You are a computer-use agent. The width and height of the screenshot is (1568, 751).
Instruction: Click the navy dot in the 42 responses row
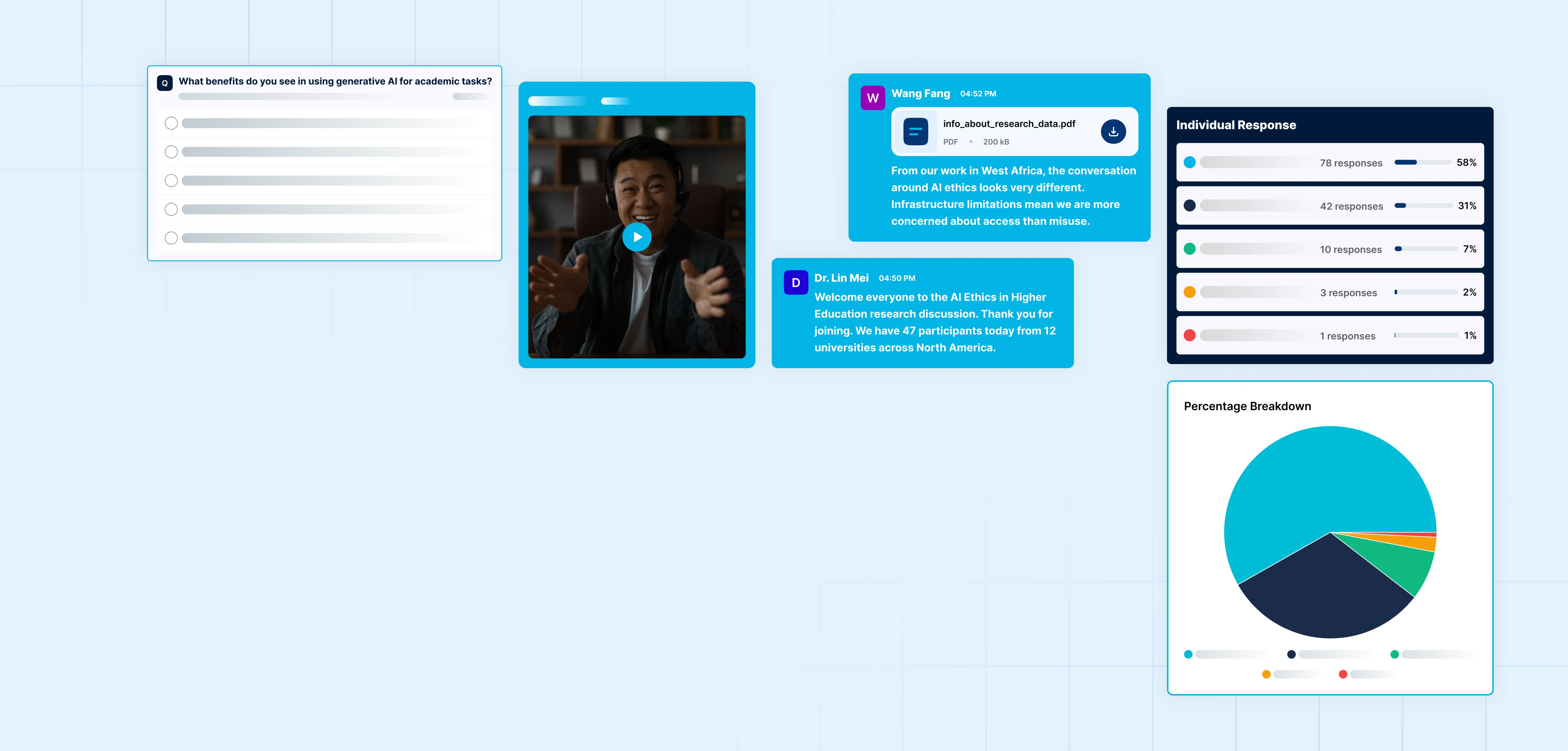click(1189, 206)
